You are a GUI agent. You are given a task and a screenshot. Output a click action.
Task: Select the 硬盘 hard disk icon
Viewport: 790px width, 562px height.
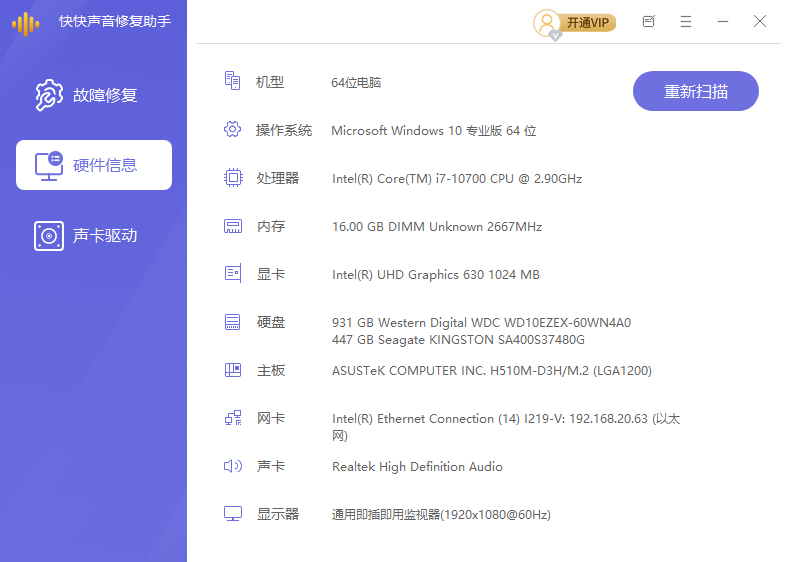click(x=233, y=322)
